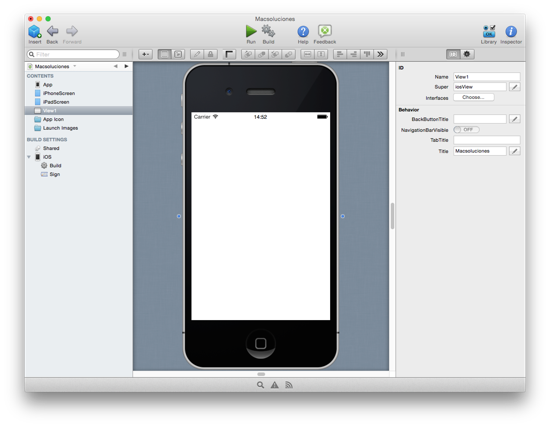Screen dimensions: 550x427
Task: Click the left blue resize handle
Action: pyautogui.click(x=179, y=216)
